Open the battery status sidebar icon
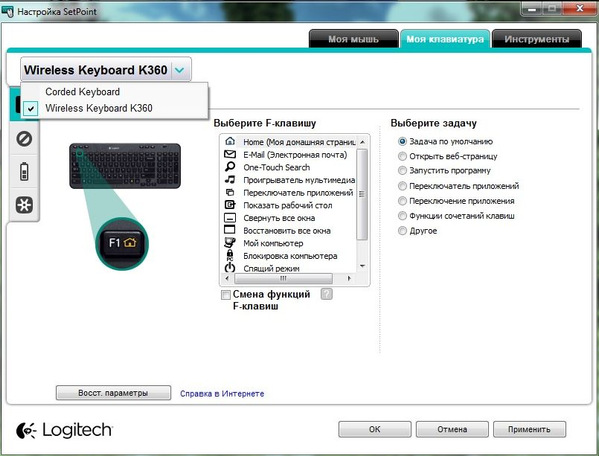Image resolution: width=599 pixels, height=456 pixels. (x=24, y=171)
